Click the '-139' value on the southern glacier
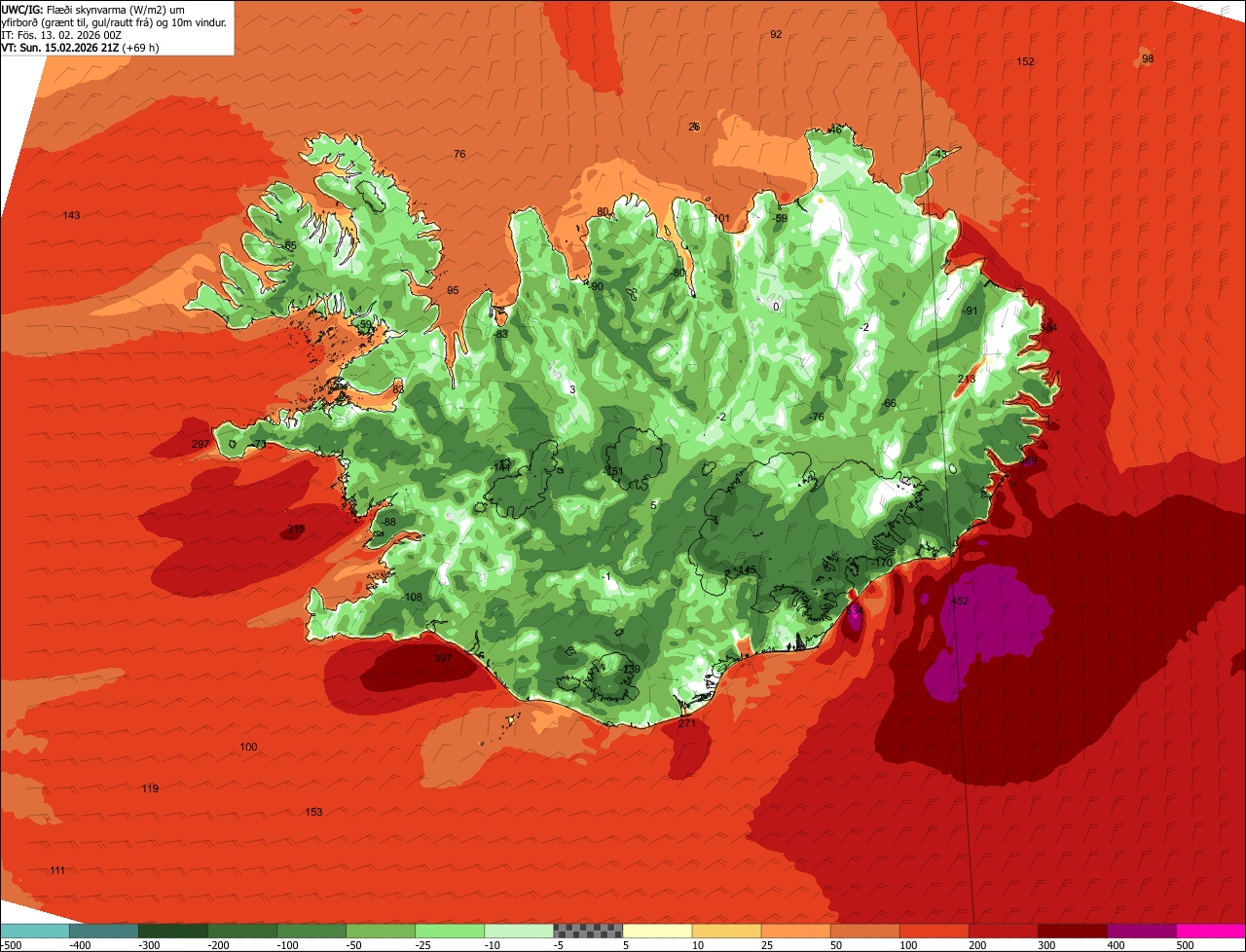The width and height of the screenshot is (1246, 952). pos(631,669)
